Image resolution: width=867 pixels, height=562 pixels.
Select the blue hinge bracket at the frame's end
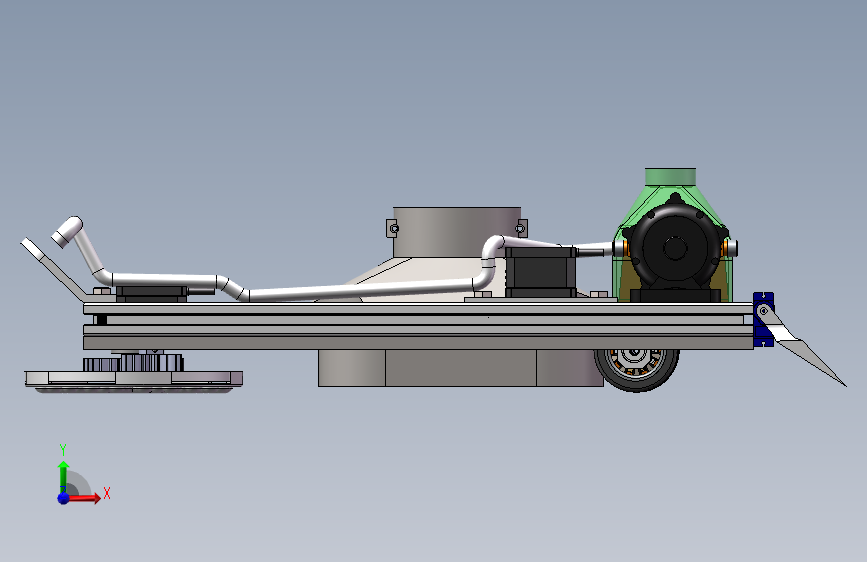coord(764,319)
